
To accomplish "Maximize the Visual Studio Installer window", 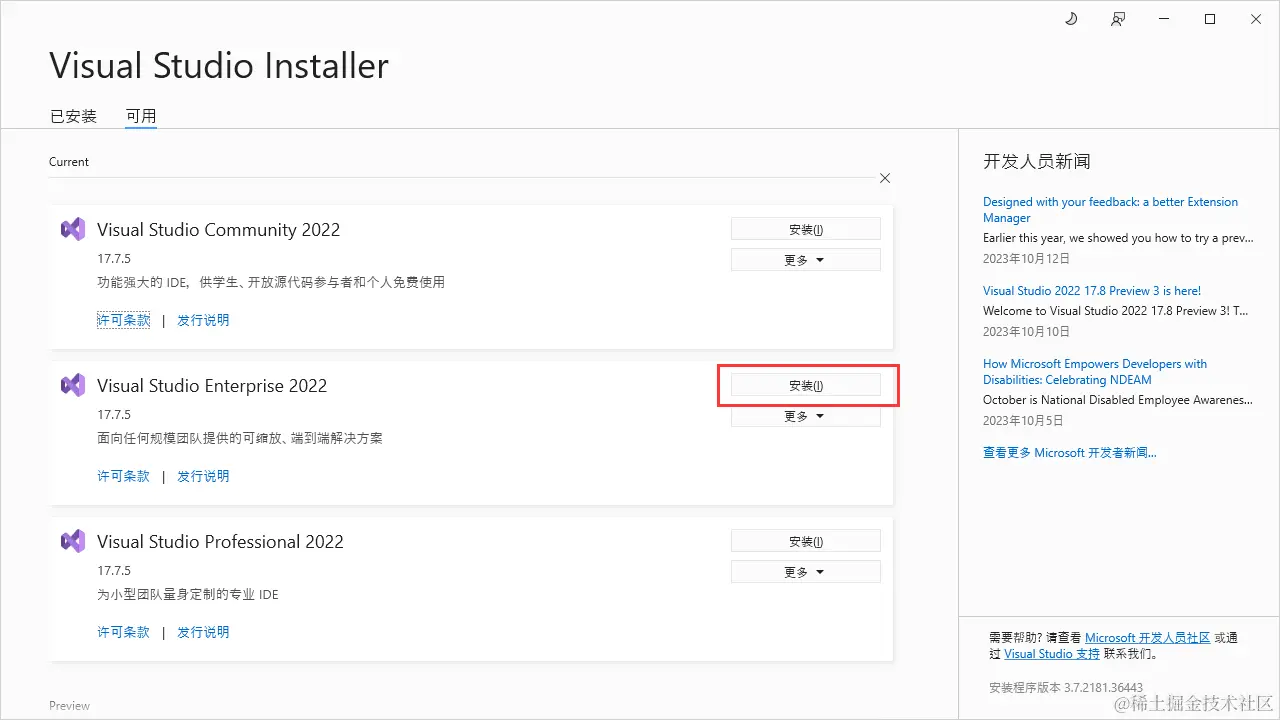I will (1210, 19).
